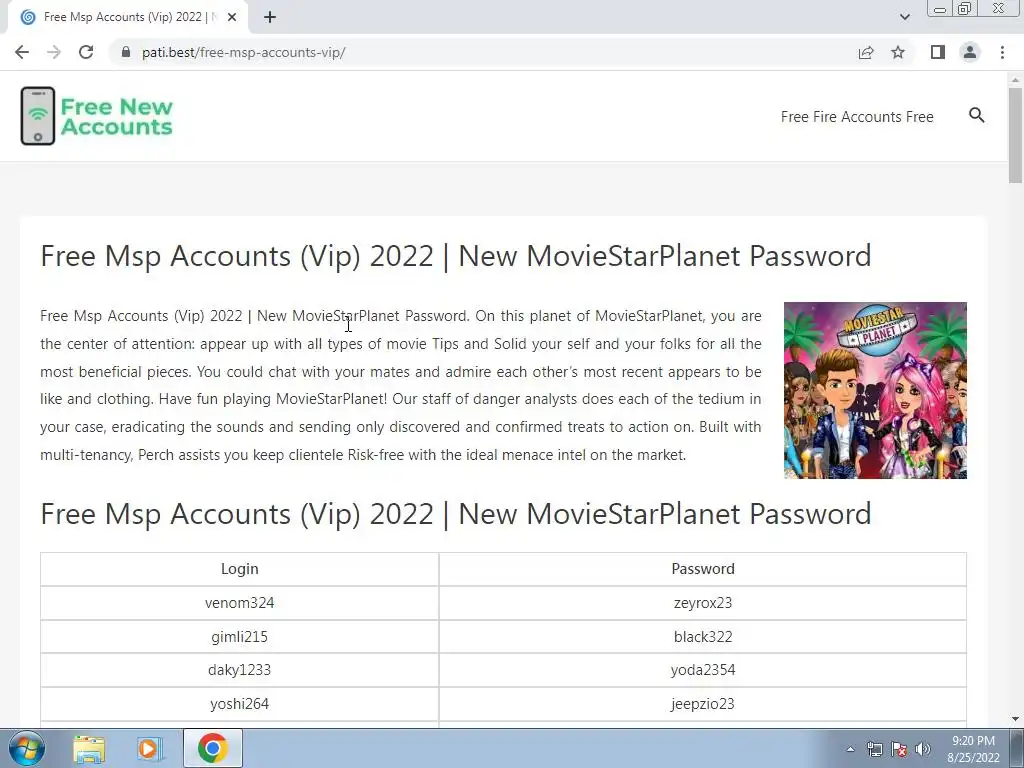This screenshot has height=768, width=1024.
Task: Click the scrollbar up arrow
Action: pos(1016,80)
